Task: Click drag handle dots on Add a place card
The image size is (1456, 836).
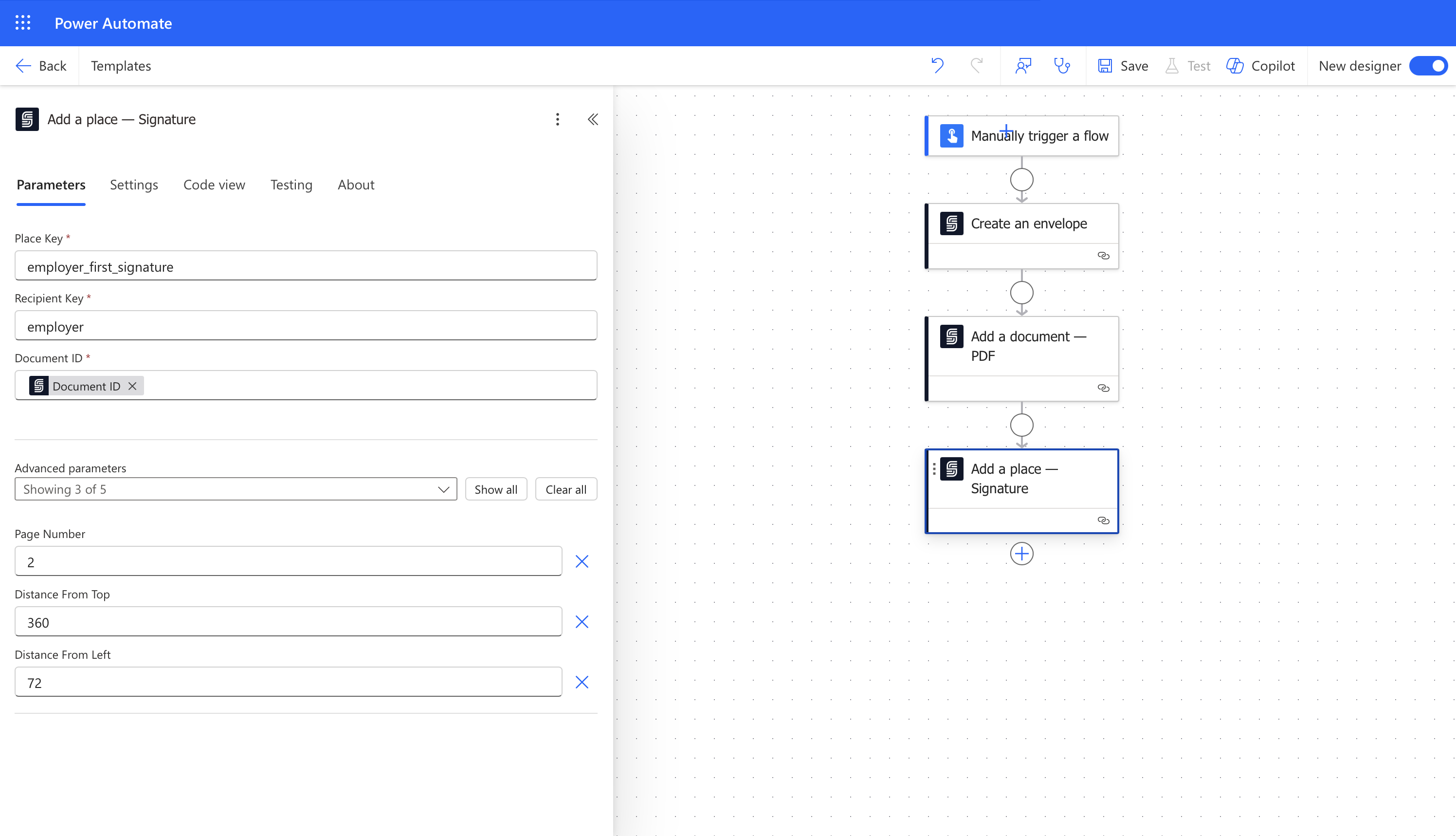Action: (934, 469)
